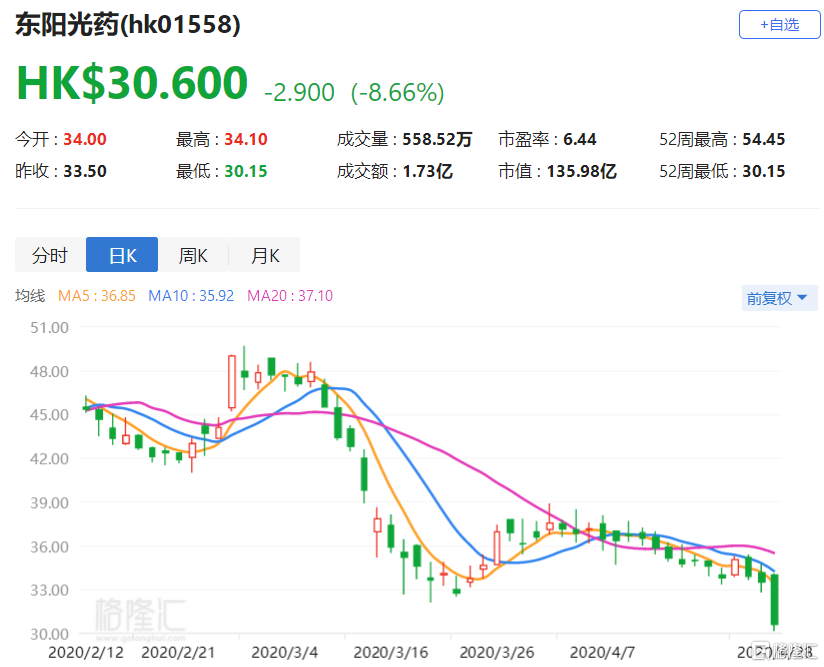Click the 成交量 value 558.52万

[437, 139]
